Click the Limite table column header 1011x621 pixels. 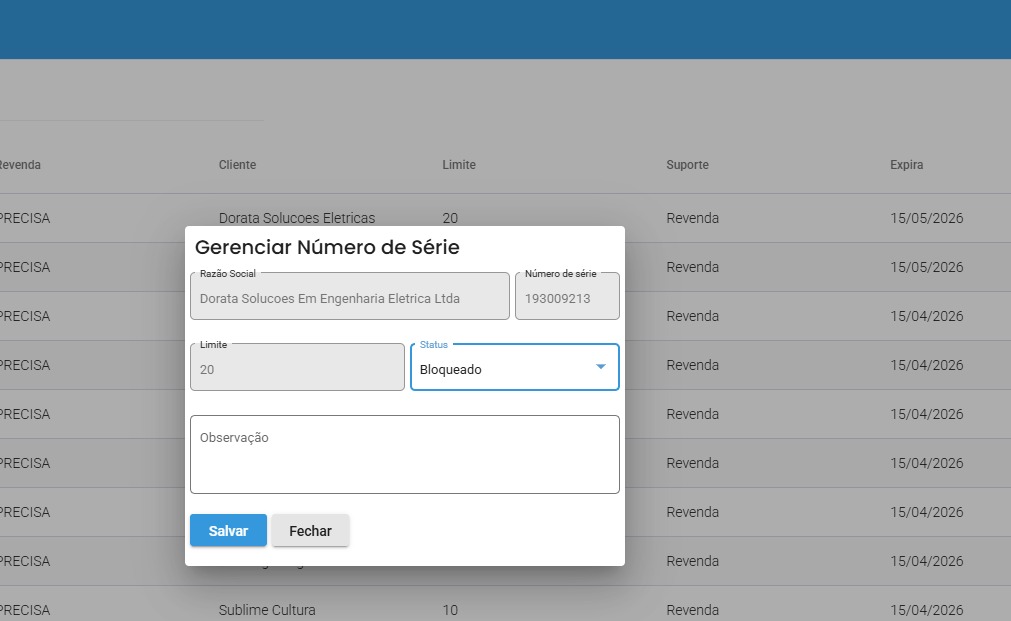point(459,165)
